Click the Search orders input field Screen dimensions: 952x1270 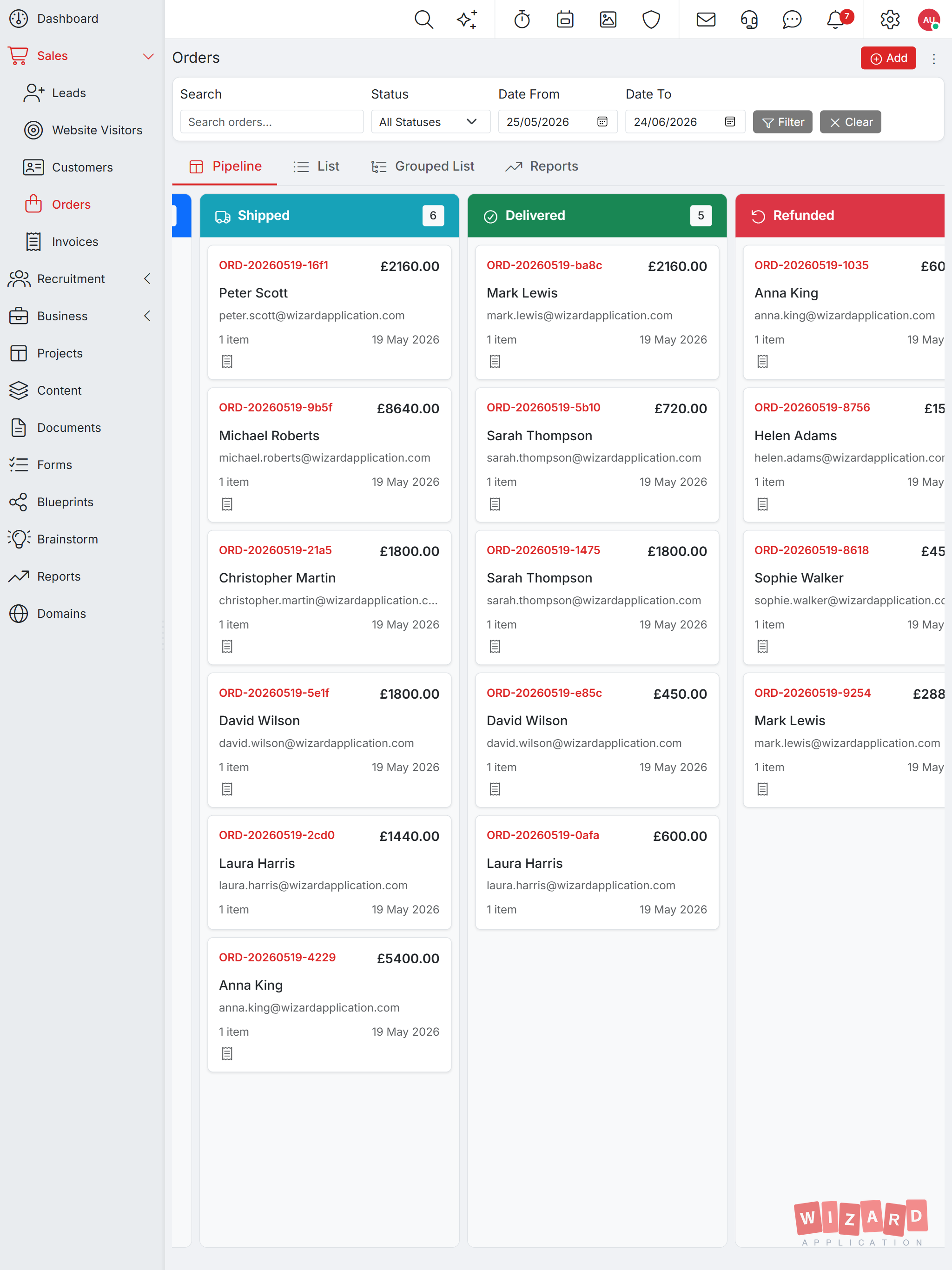tap(271, 122)
